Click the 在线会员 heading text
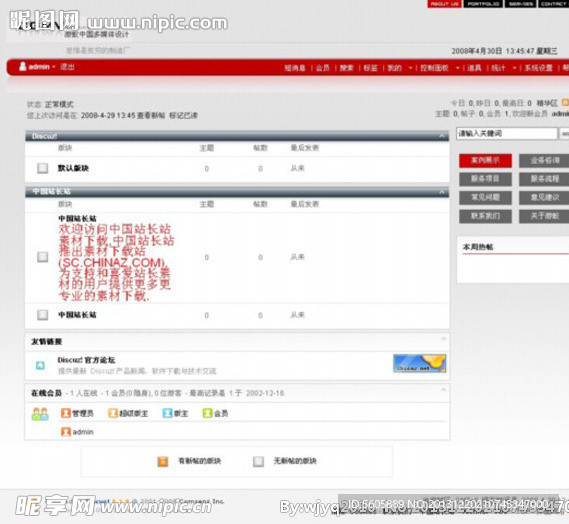Viewport: 569px width, 524px height. [46, 393]
